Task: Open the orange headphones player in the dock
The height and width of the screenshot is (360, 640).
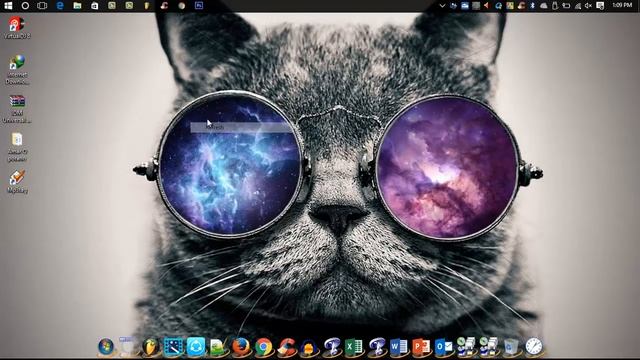Action: [x=309, y=347]
